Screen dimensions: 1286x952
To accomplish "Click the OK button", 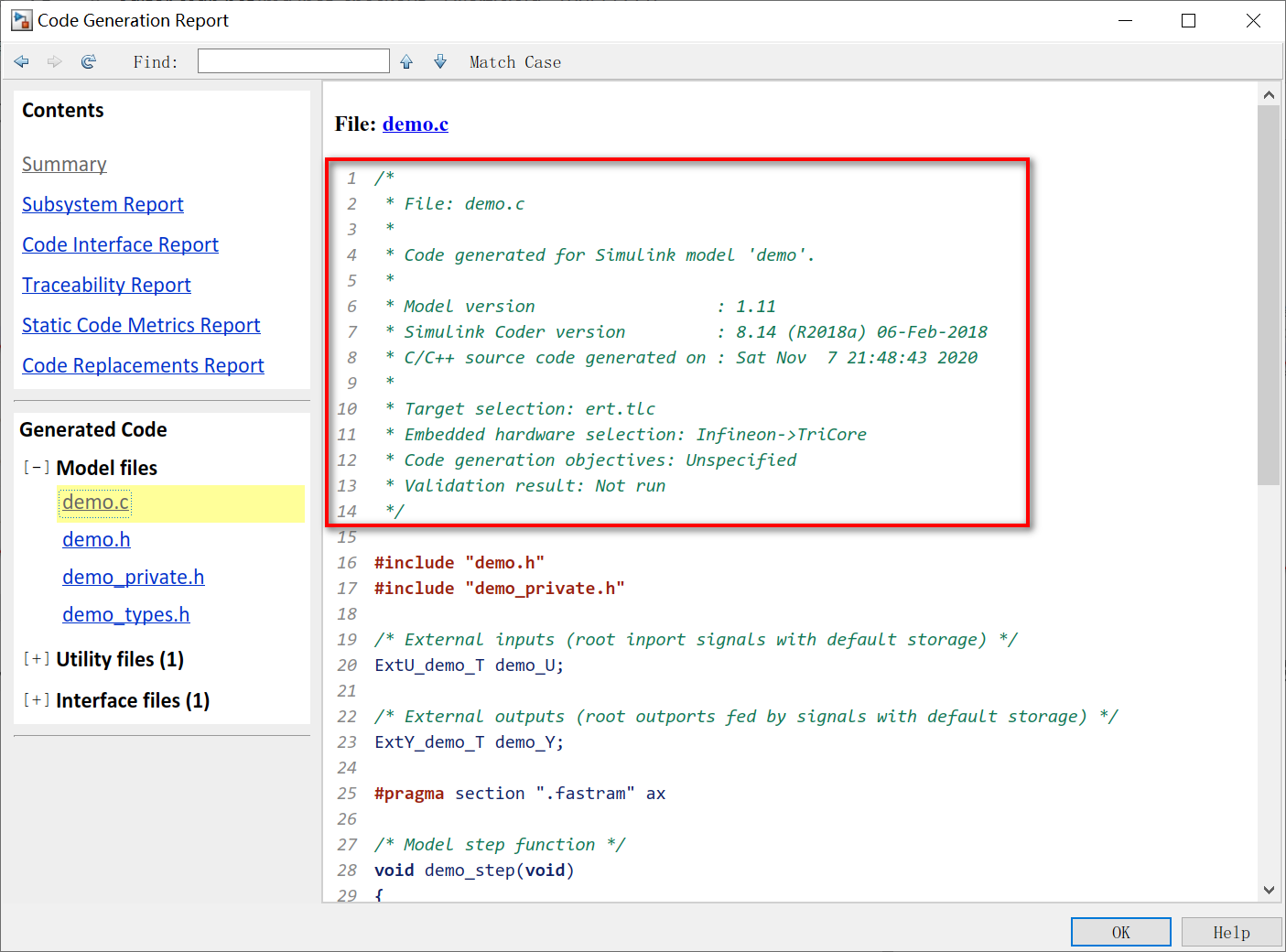I will 1121,932.
